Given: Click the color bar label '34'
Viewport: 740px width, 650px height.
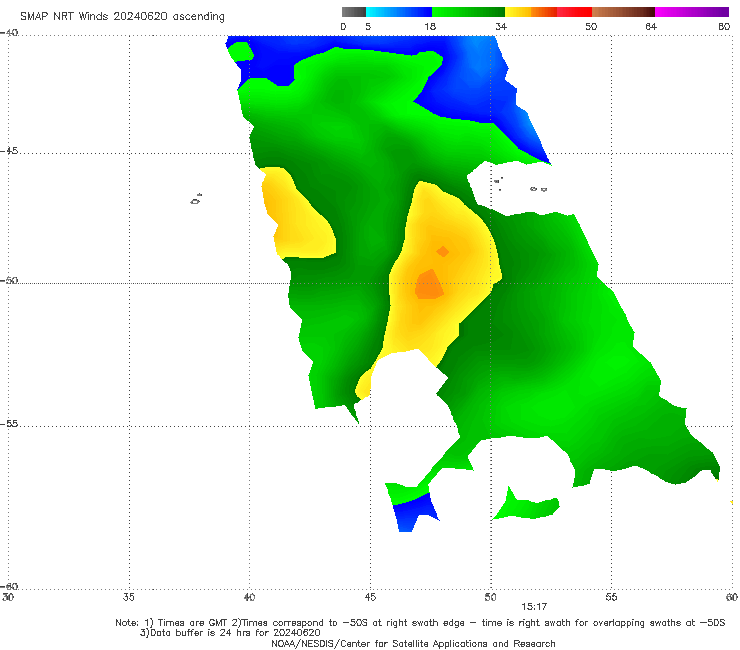Looking at the screenshot, I should 501,27.
